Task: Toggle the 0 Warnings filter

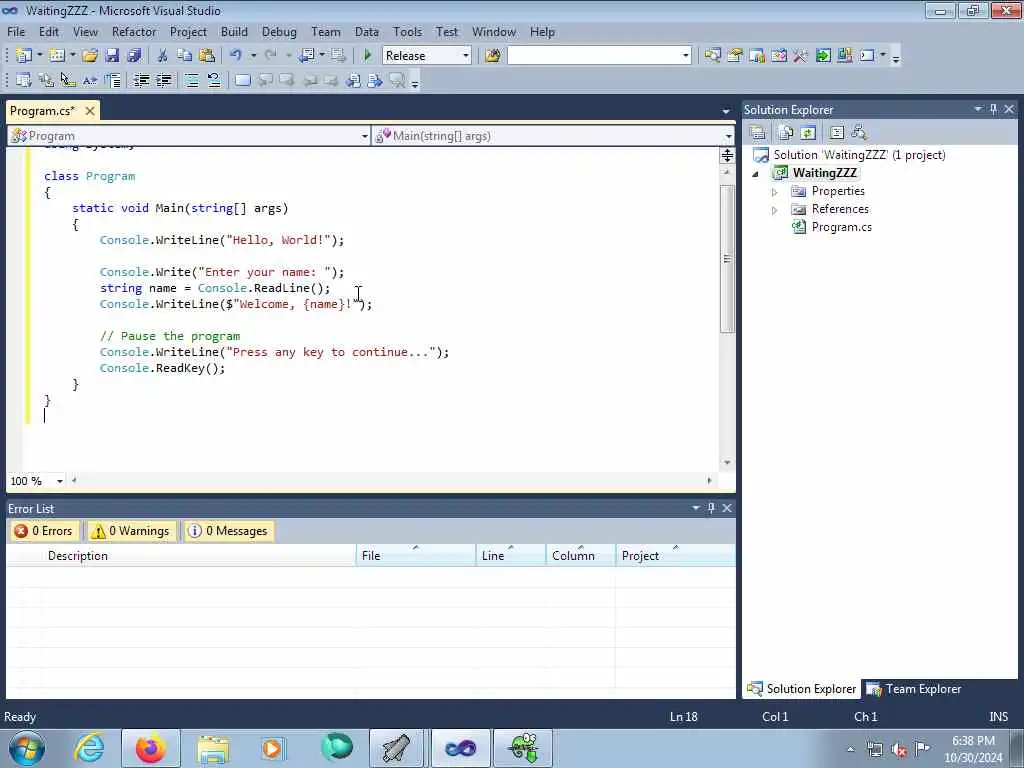Action: [x=131, y=531]
